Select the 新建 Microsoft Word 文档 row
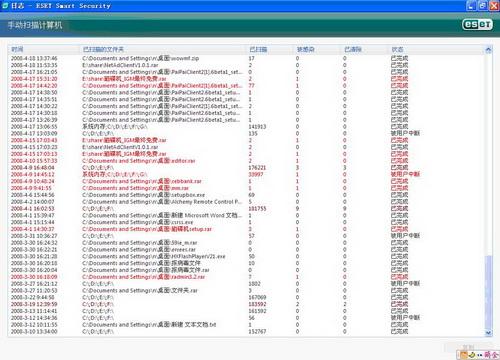500x360 pixels. (246, 215)
